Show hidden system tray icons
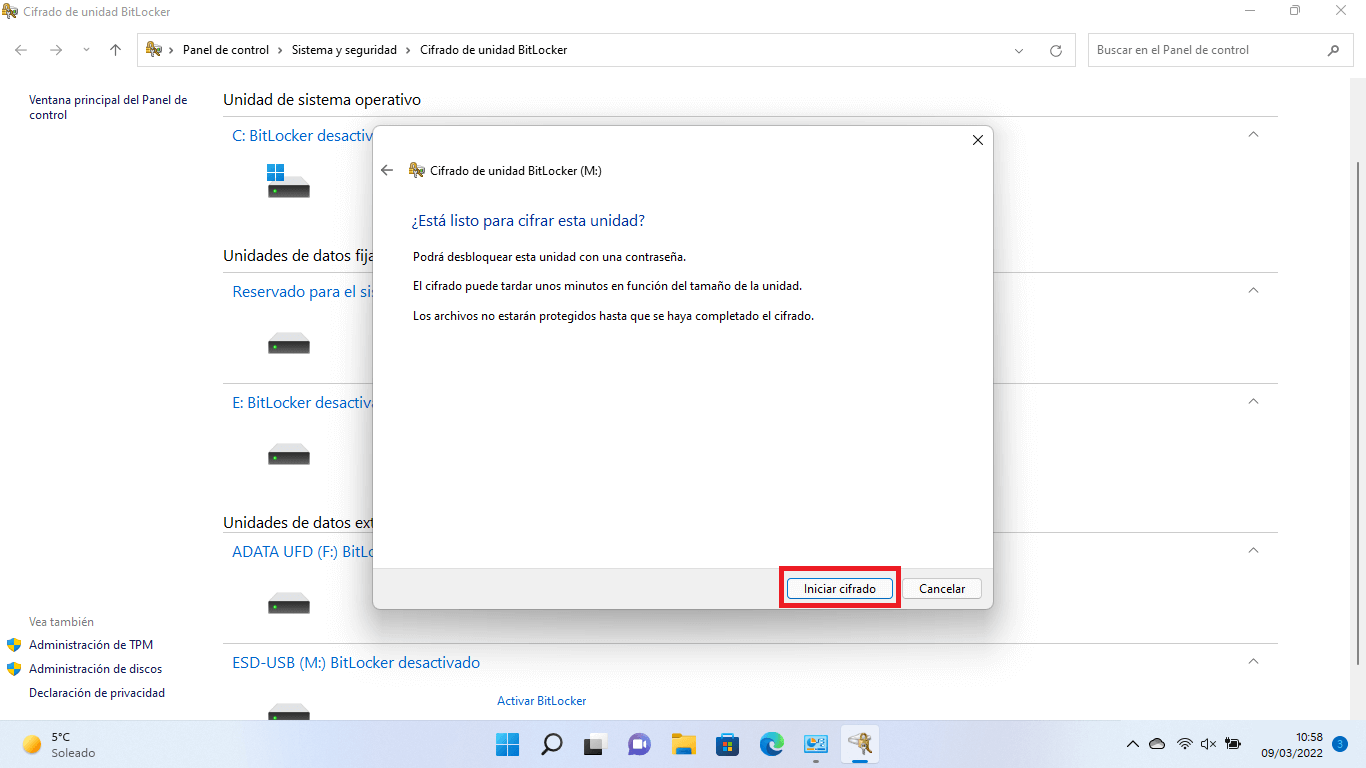The height and width of the screenshot is (768, 1366). [x=1133, y=744]
